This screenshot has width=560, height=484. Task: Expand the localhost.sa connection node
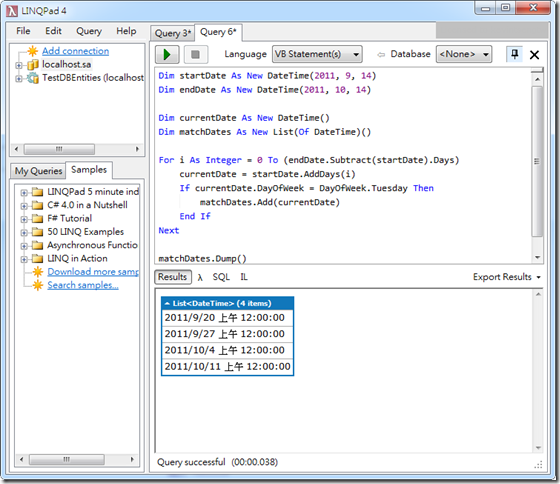point(19,65)
